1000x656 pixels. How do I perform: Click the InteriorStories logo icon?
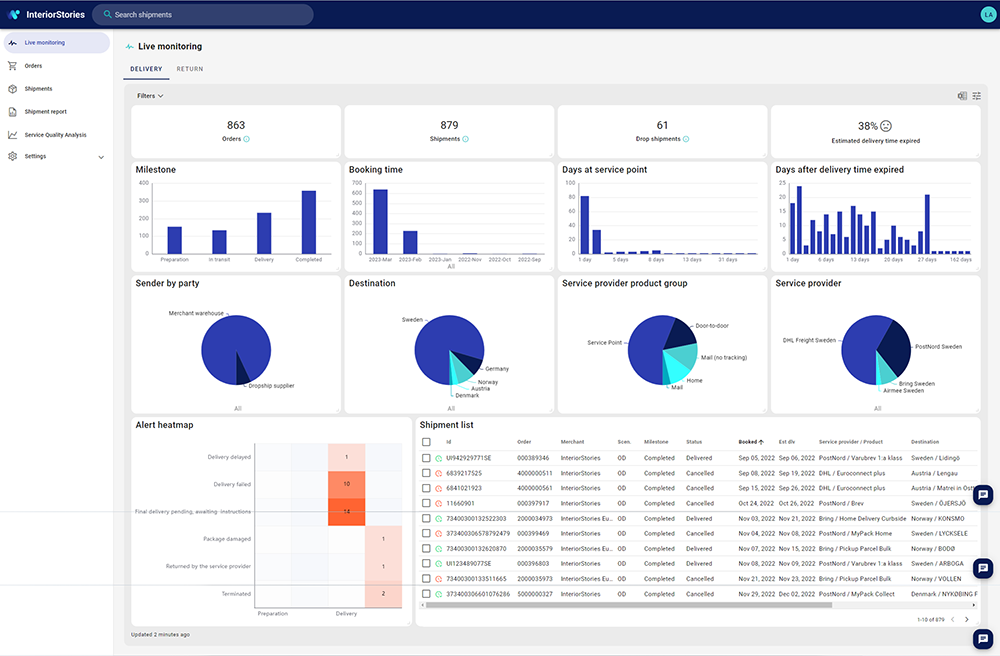click(x=14, y=14)
